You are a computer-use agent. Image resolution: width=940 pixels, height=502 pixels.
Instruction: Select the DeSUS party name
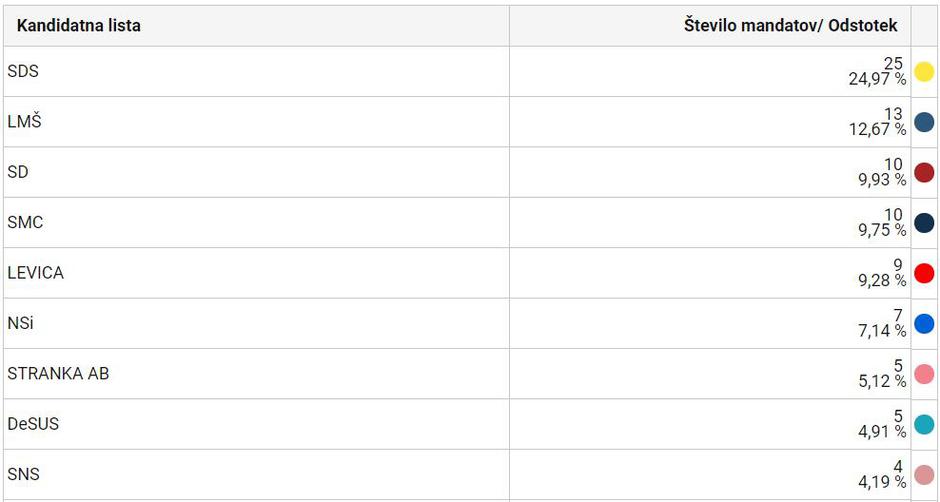click(x=33, y=424)
